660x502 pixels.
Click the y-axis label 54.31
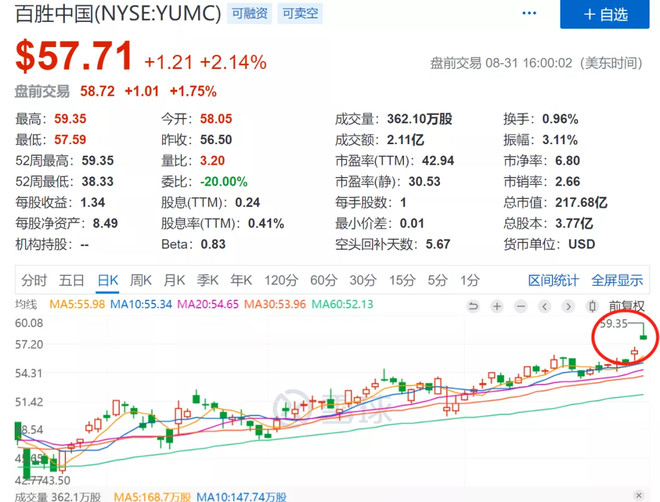tap(29, 373)
